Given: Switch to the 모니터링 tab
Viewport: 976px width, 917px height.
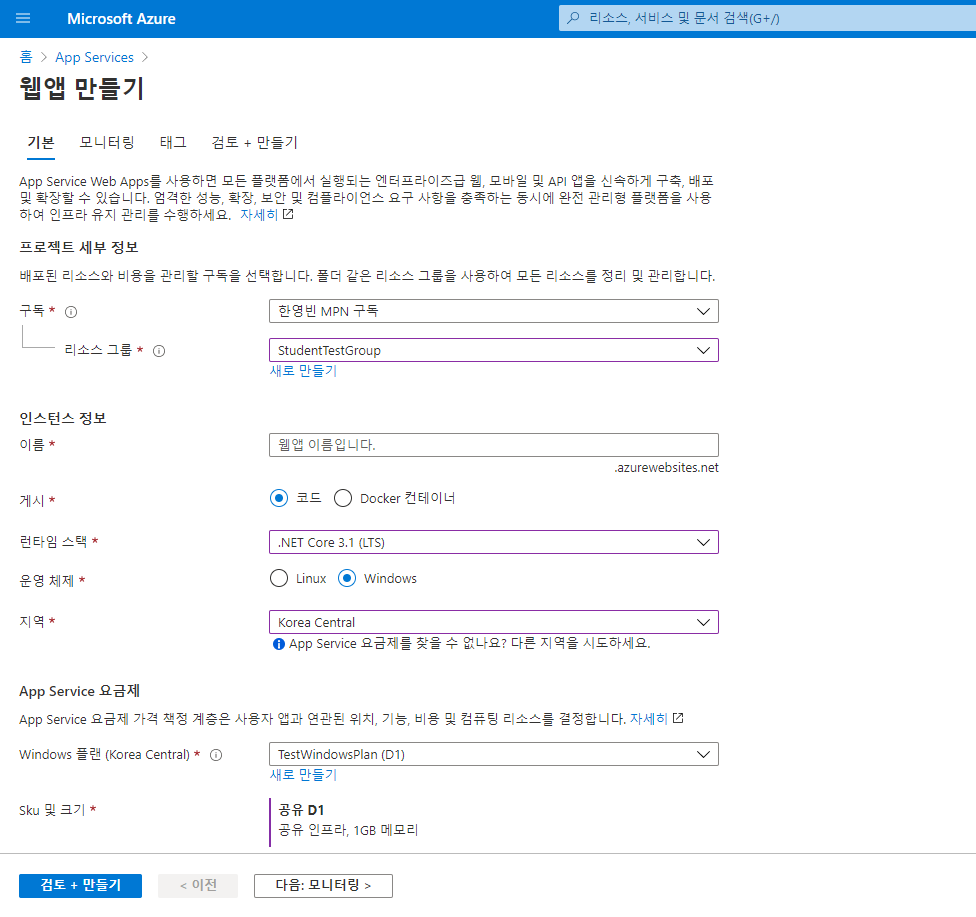Looking at the screenshot, I should click(107, 142).
